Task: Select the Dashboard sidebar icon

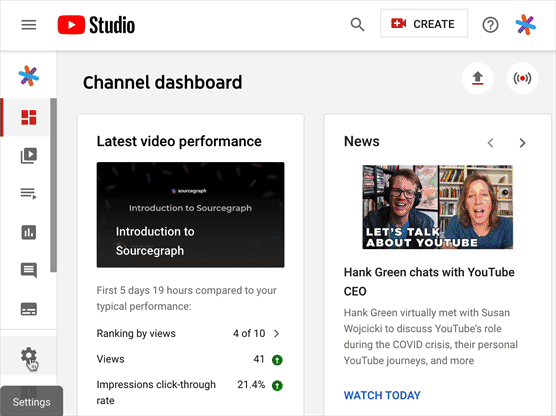Action: [28, 117]
